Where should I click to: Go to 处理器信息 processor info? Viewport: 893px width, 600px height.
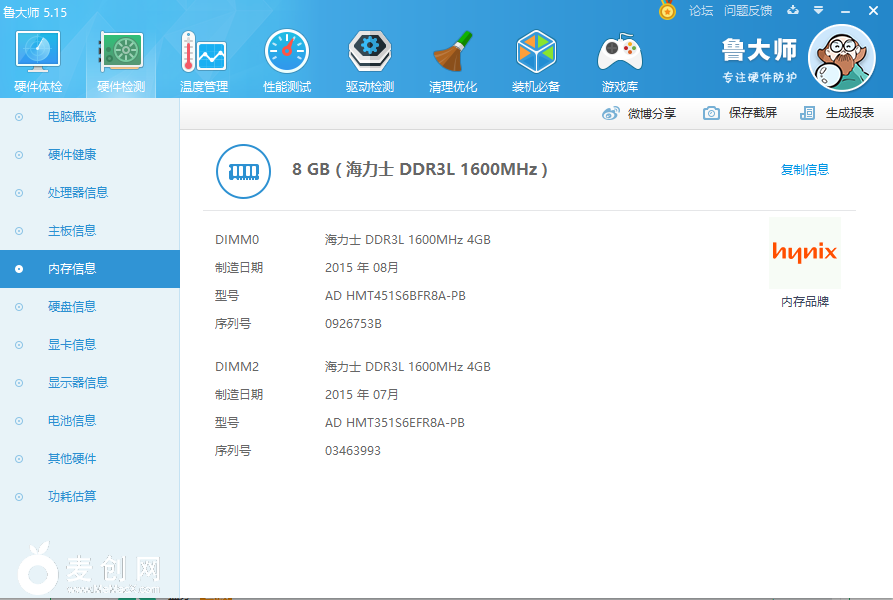coord(78,193)
